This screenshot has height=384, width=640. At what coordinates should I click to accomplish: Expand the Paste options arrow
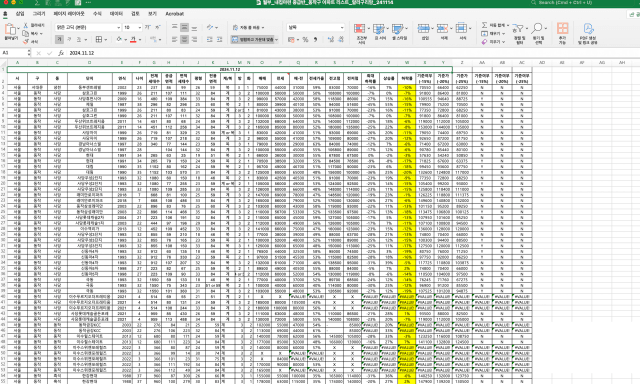pyautogui.click(x=18, y=29)
